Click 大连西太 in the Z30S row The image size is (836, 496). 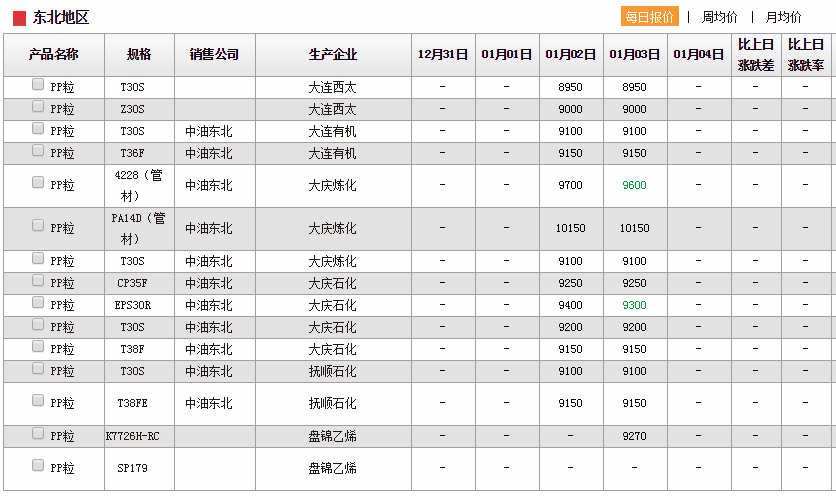tap(332, 109)
